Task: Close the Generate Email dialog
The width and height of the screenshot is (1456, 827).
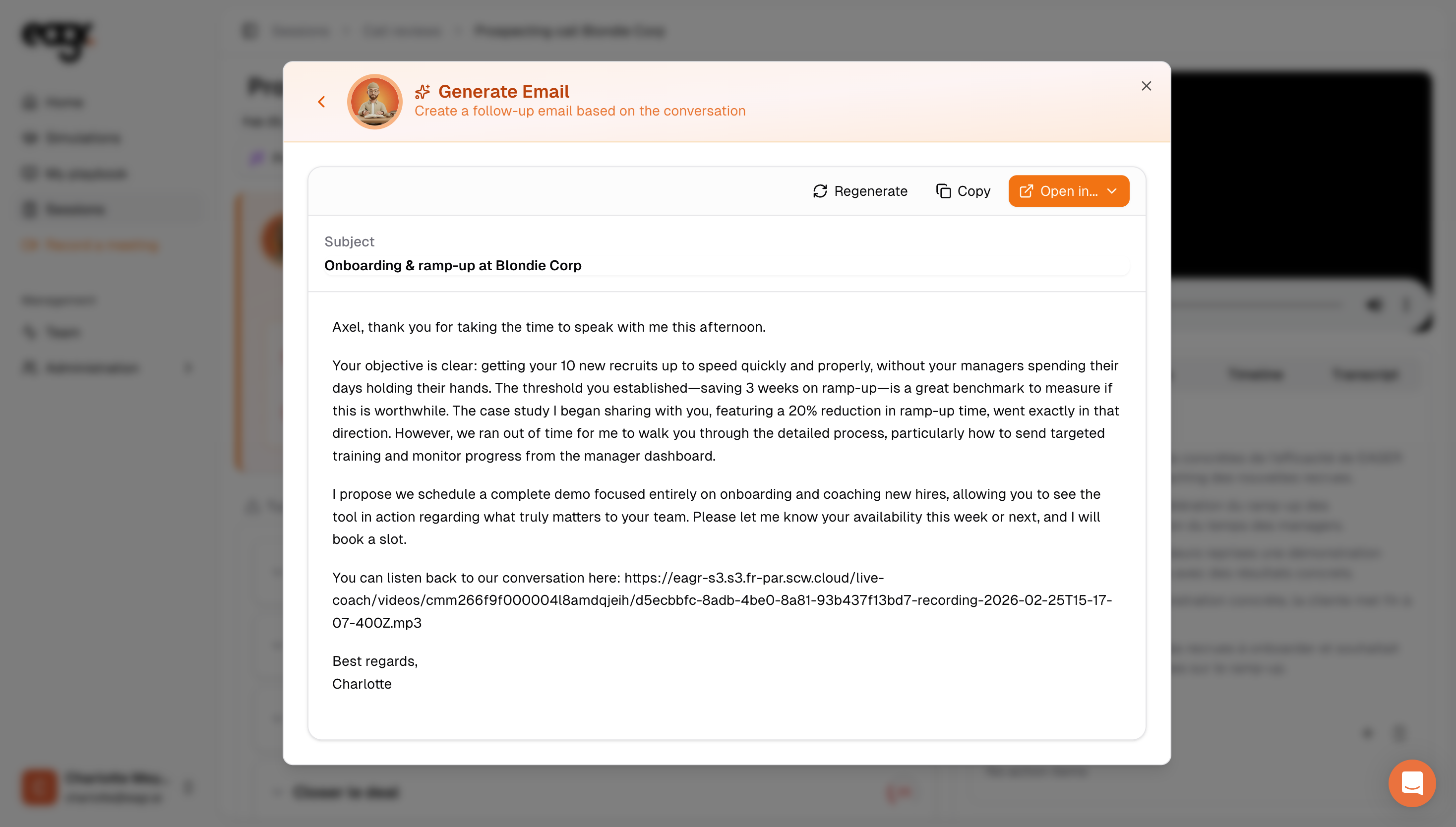Action: point(1146,86)
